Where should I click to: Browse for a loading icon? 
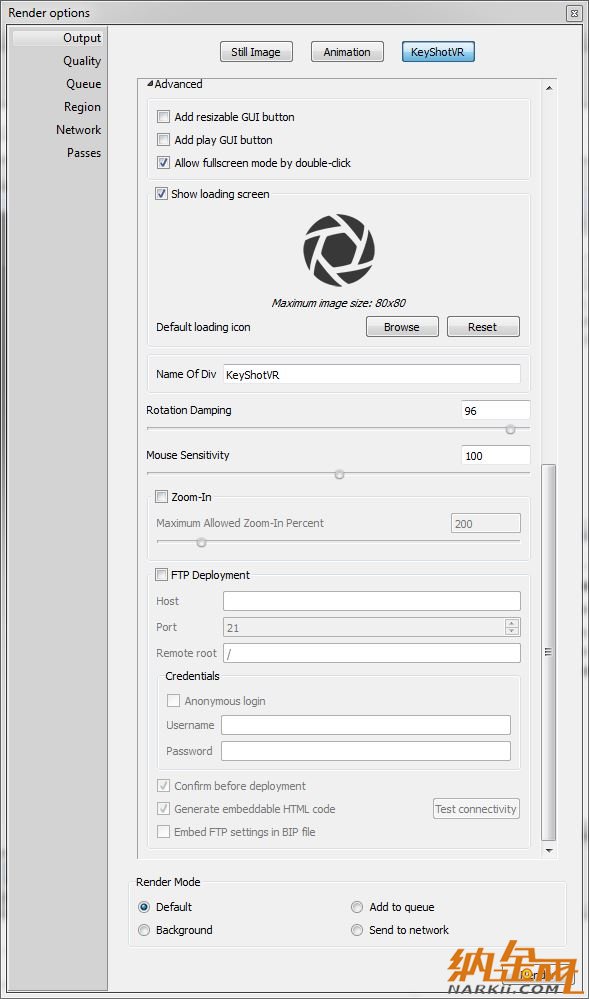click(402, 327)
